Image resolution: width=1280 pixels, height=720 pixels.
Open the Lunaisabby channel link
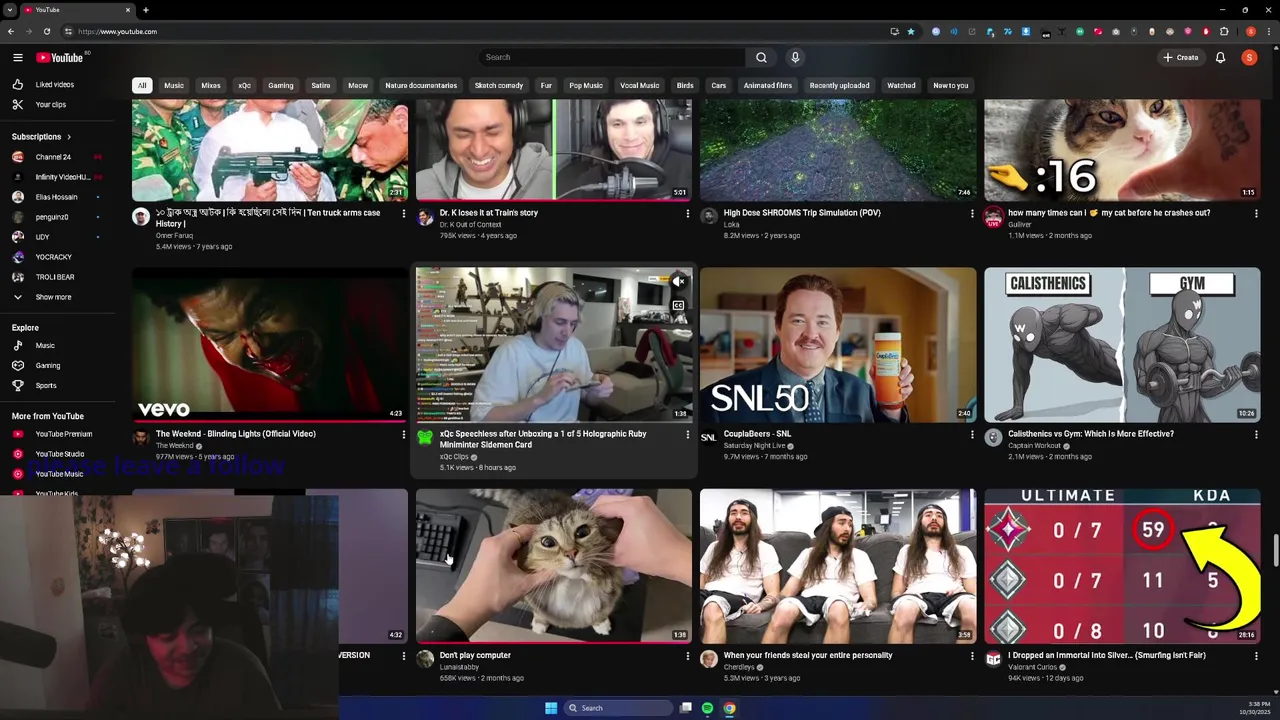pos(459,667)
